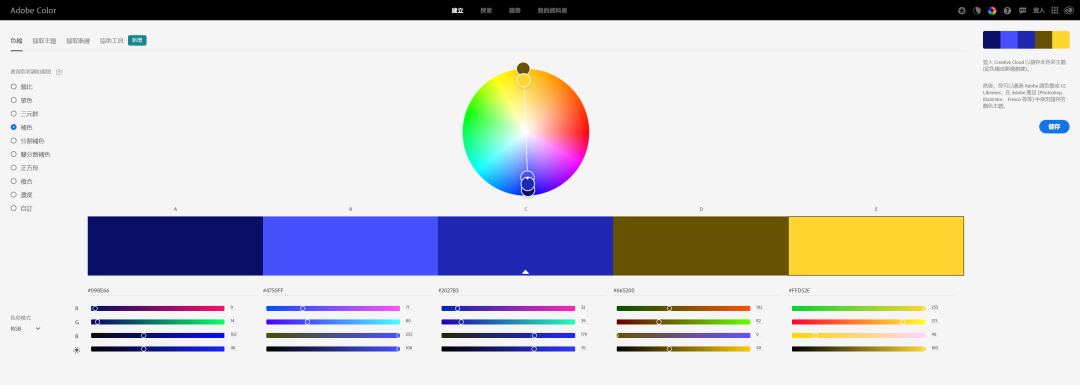The height and width of the screenshot is (385, 1080).
Task: Choose the 正方形 harmony rule
Action: 13,167
